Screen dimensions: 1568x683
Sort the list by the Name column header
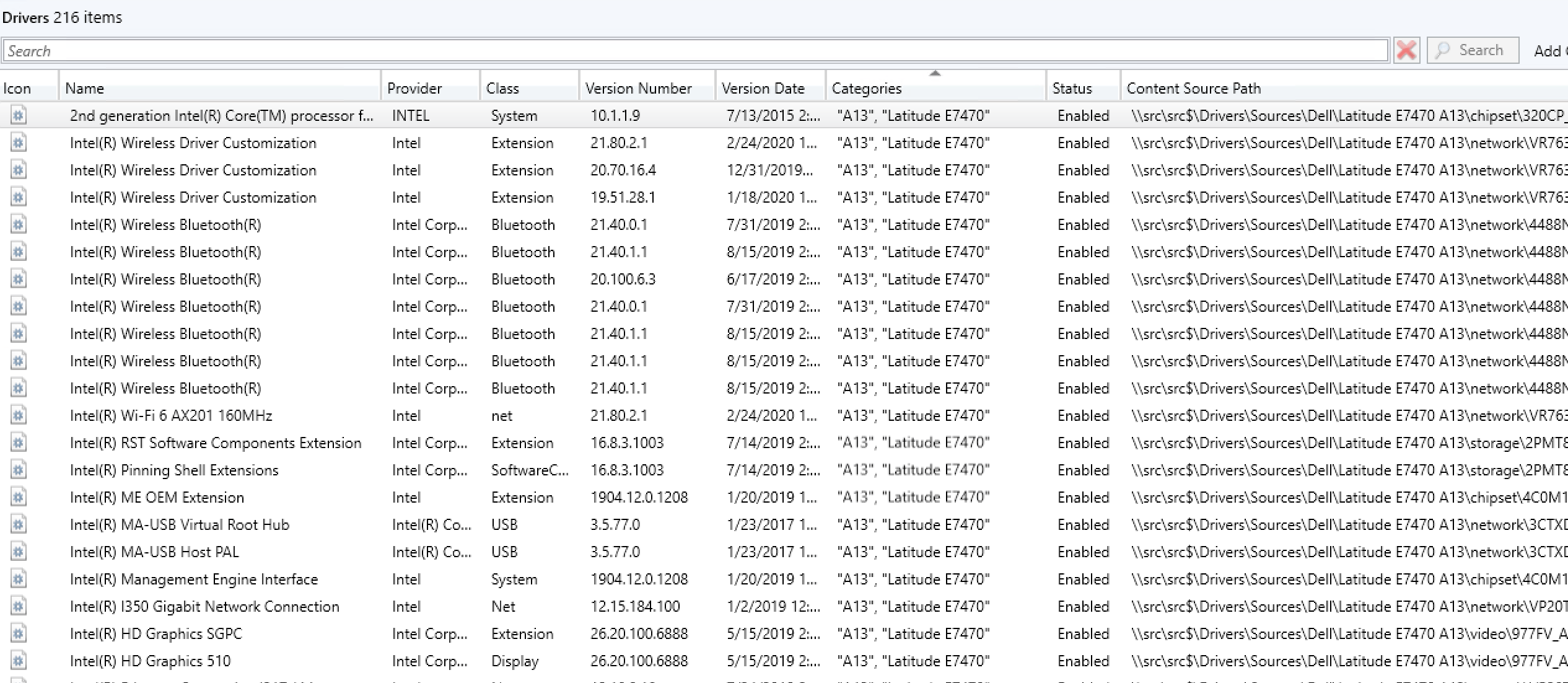86,88
